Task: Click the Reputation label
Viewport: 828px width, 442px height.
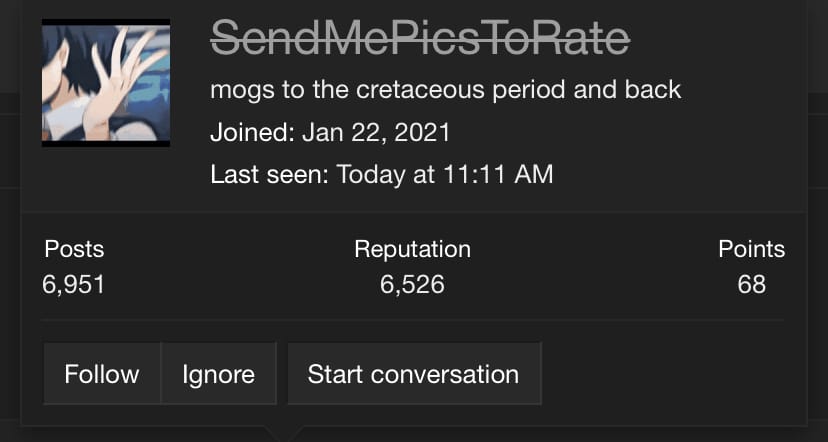Action: click(412, 249)
